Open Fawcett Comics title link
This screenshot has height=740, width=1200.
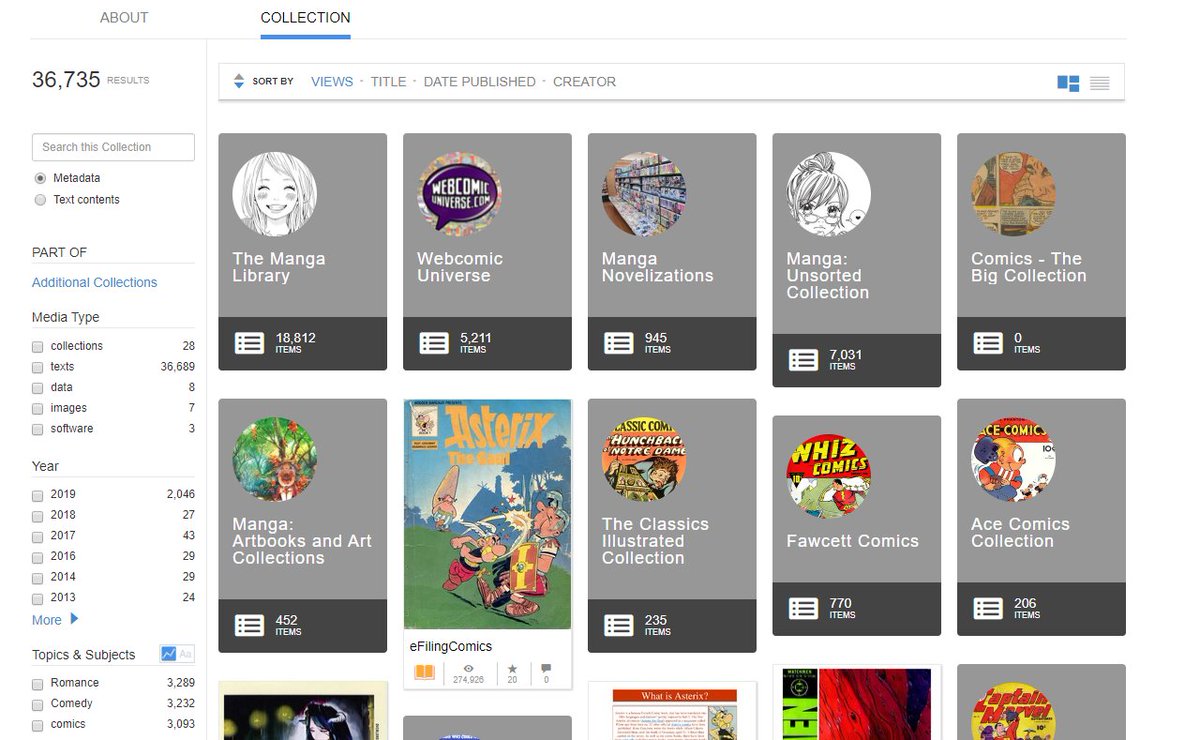pos(852,541)
